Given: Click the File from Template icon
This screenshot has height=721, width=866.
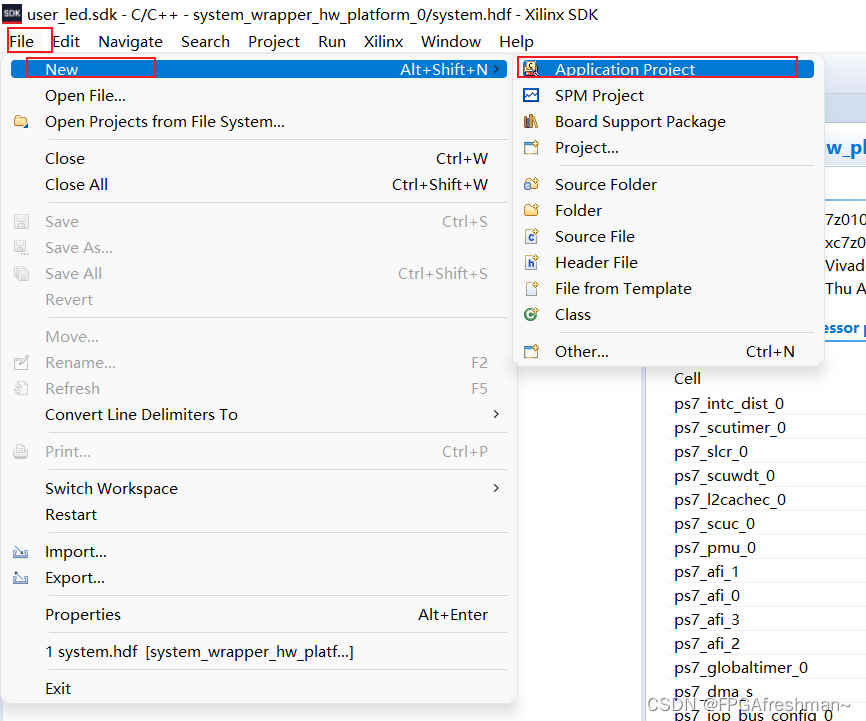Looking at the screenshot, I should (531, 288).
